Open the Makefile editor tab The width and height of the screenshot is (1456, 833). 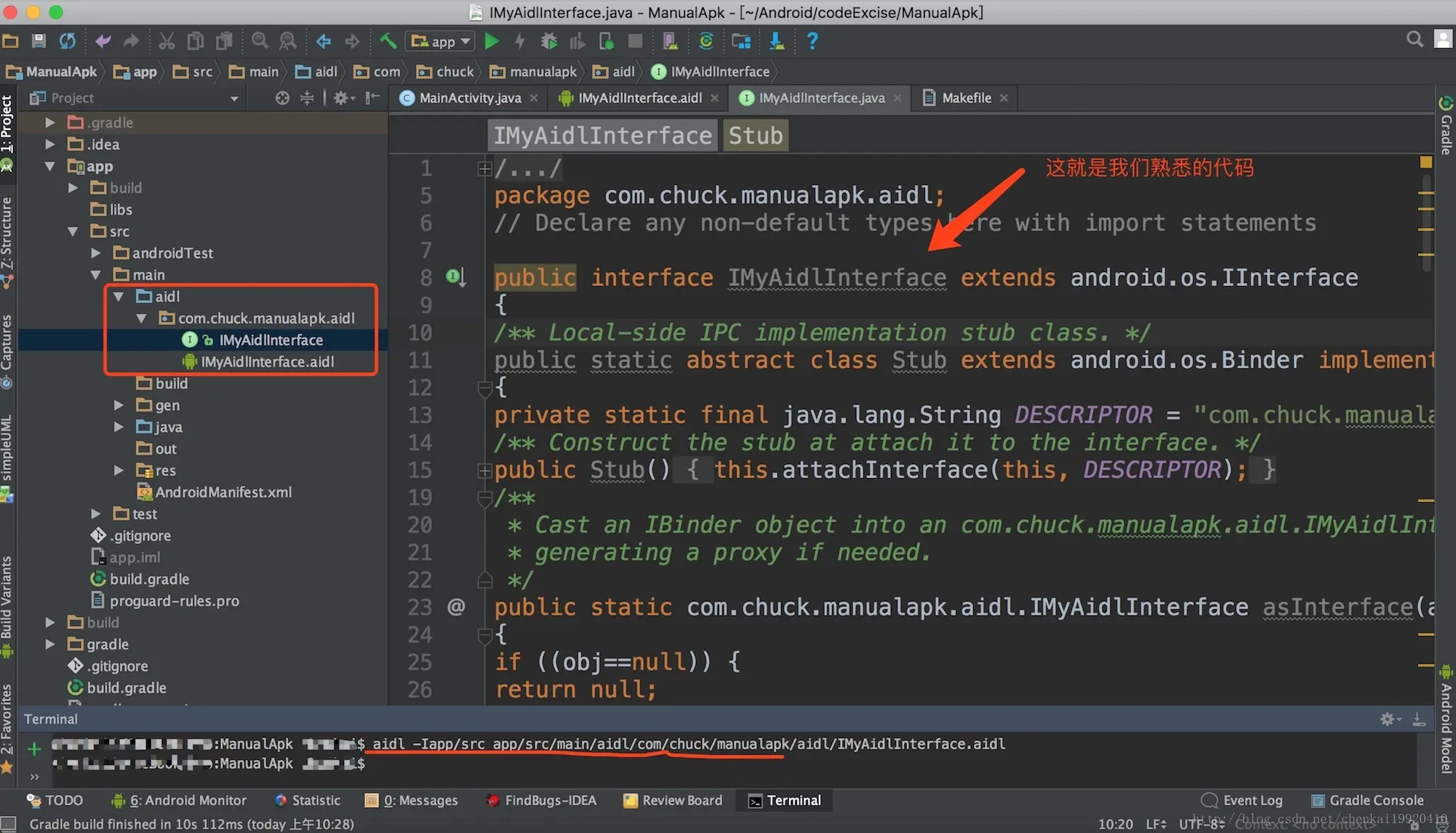pyautogui.click(x=965, y=98)
